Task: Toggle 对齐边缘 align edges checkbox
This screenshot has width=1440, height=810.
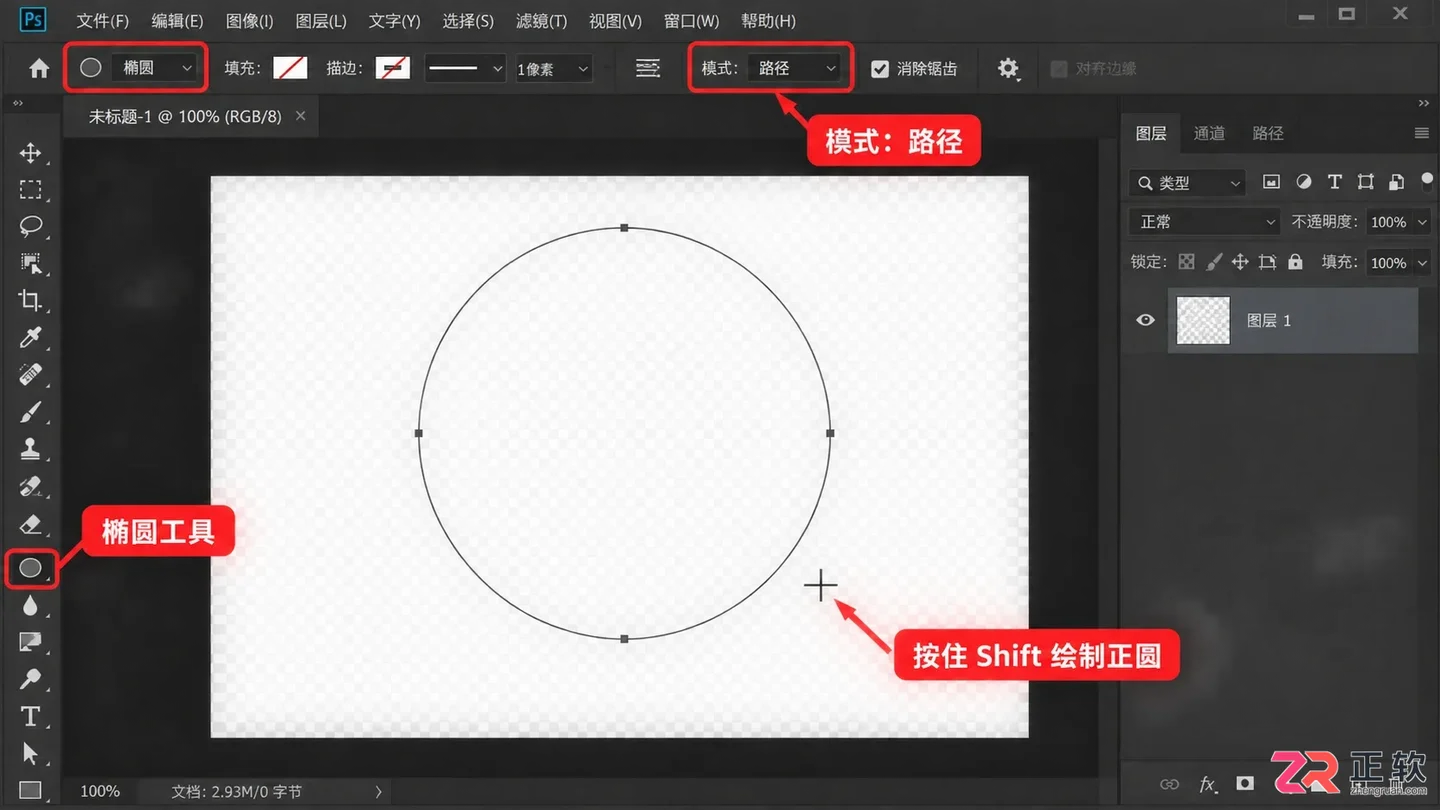Action: tap(1059, 68)
